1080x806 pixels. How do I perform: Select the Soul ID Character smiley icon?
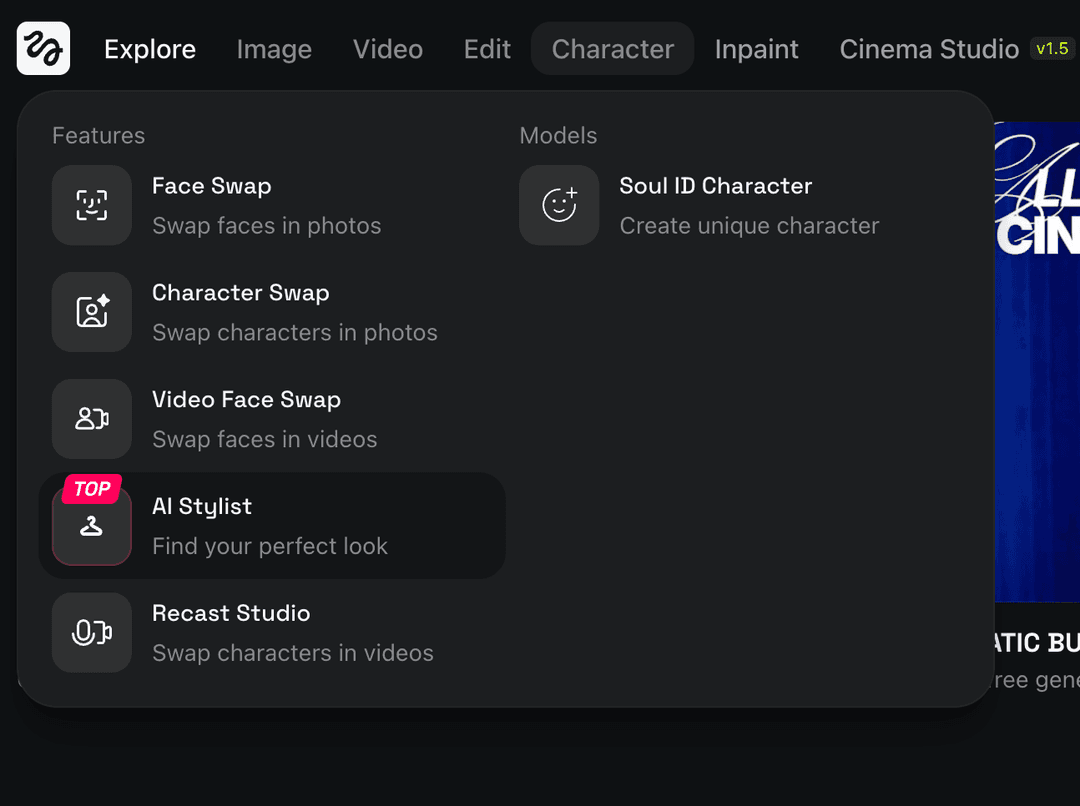pos(559,205)
